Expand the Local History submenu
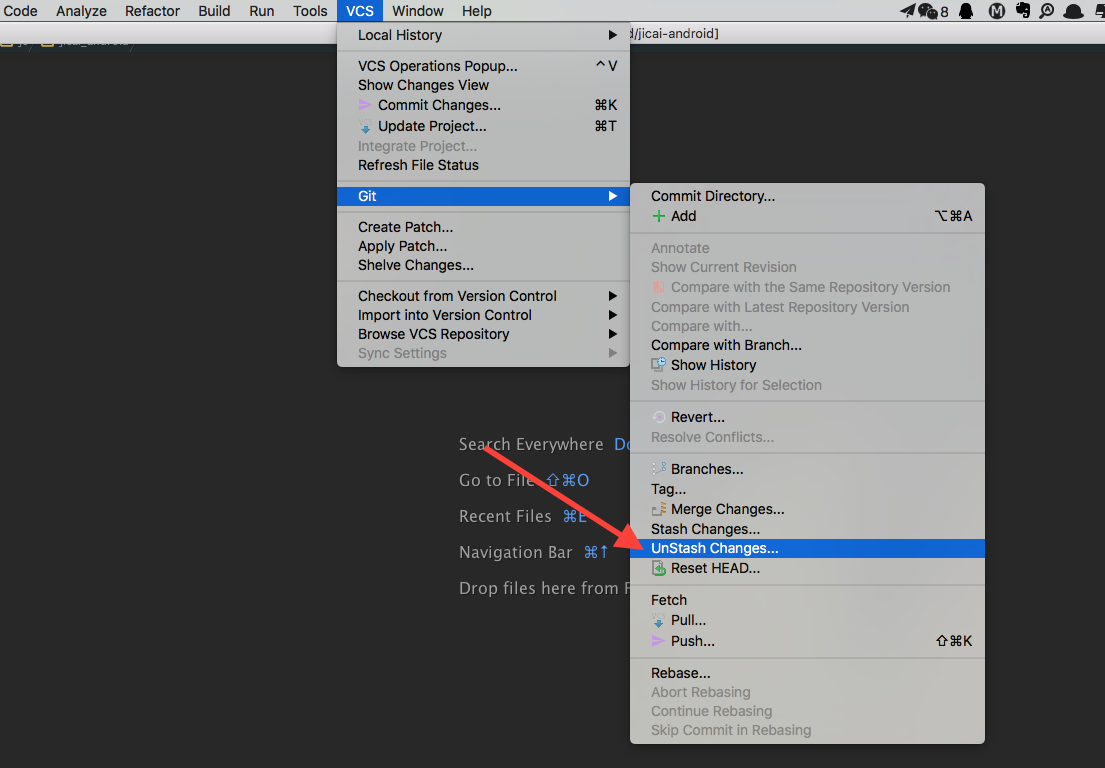The height and width of the screenshot is (768, 1105). tap(483, 35)
